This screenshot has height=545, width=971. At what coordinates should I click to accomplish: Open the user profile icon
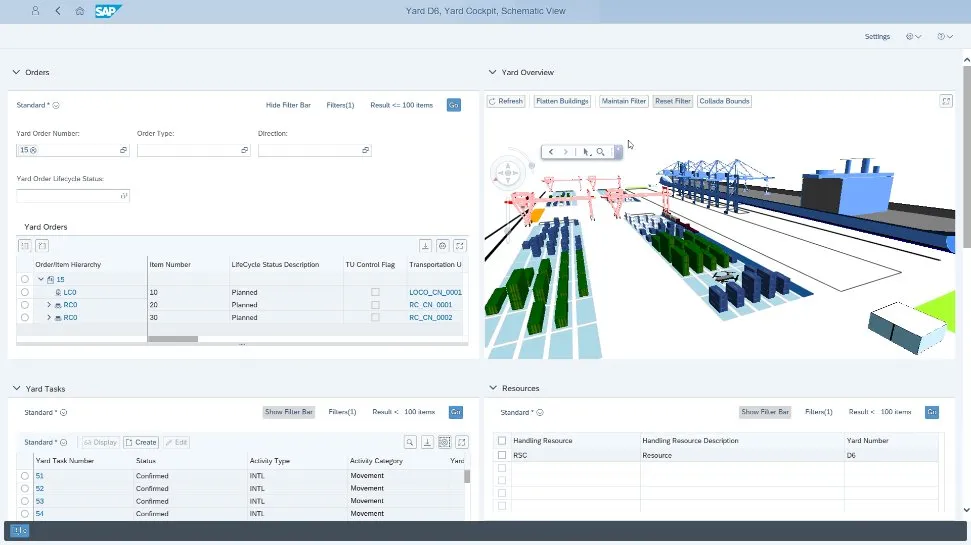tap(36, 11)
